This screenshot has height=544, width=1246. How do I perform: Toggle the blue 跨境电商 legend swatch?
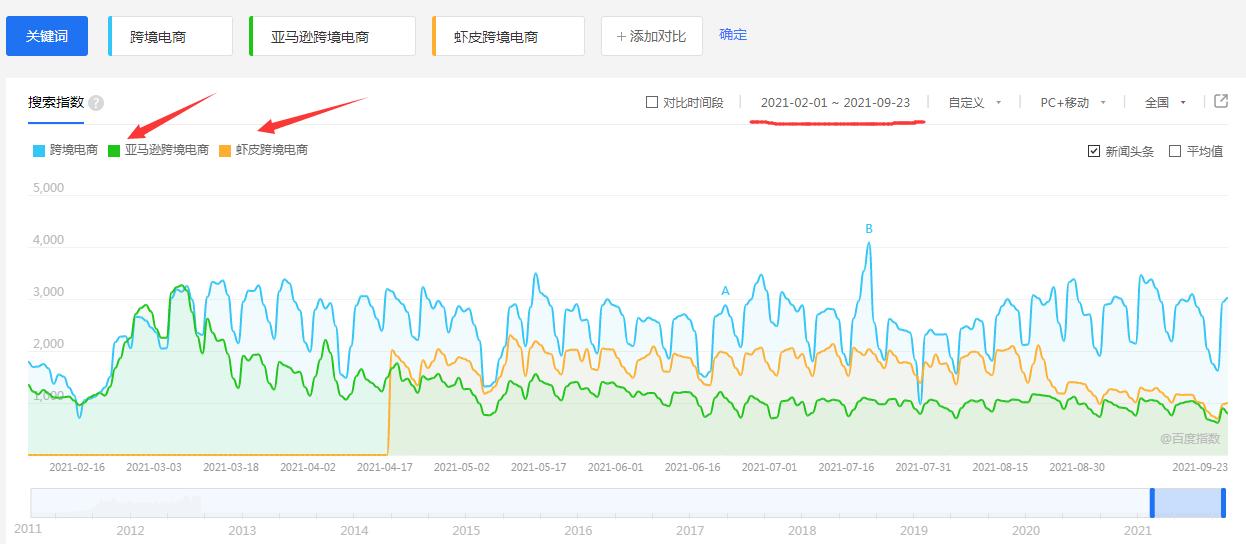tap(39, 151)
